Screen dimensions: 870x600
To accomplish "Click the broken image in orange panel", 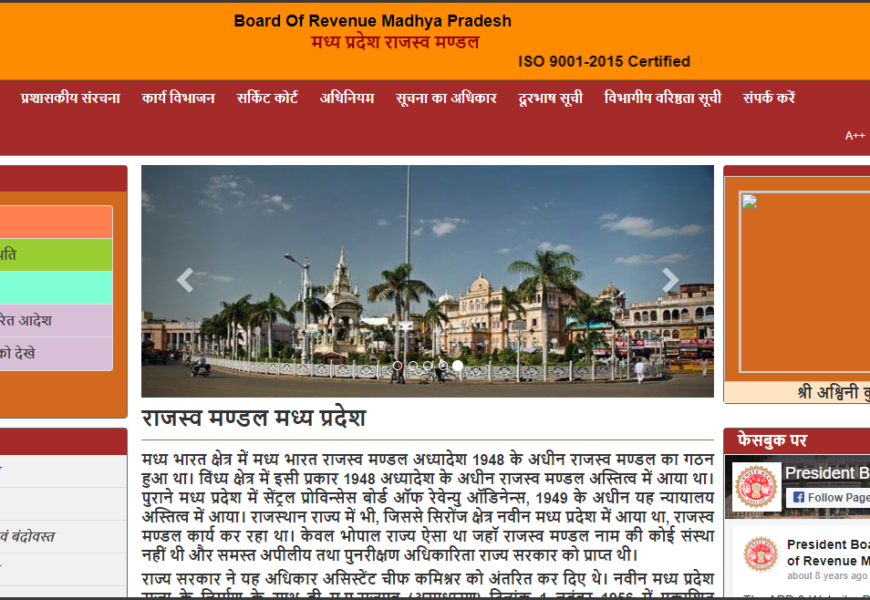I will pyautogui.click(x=748, y=203).
